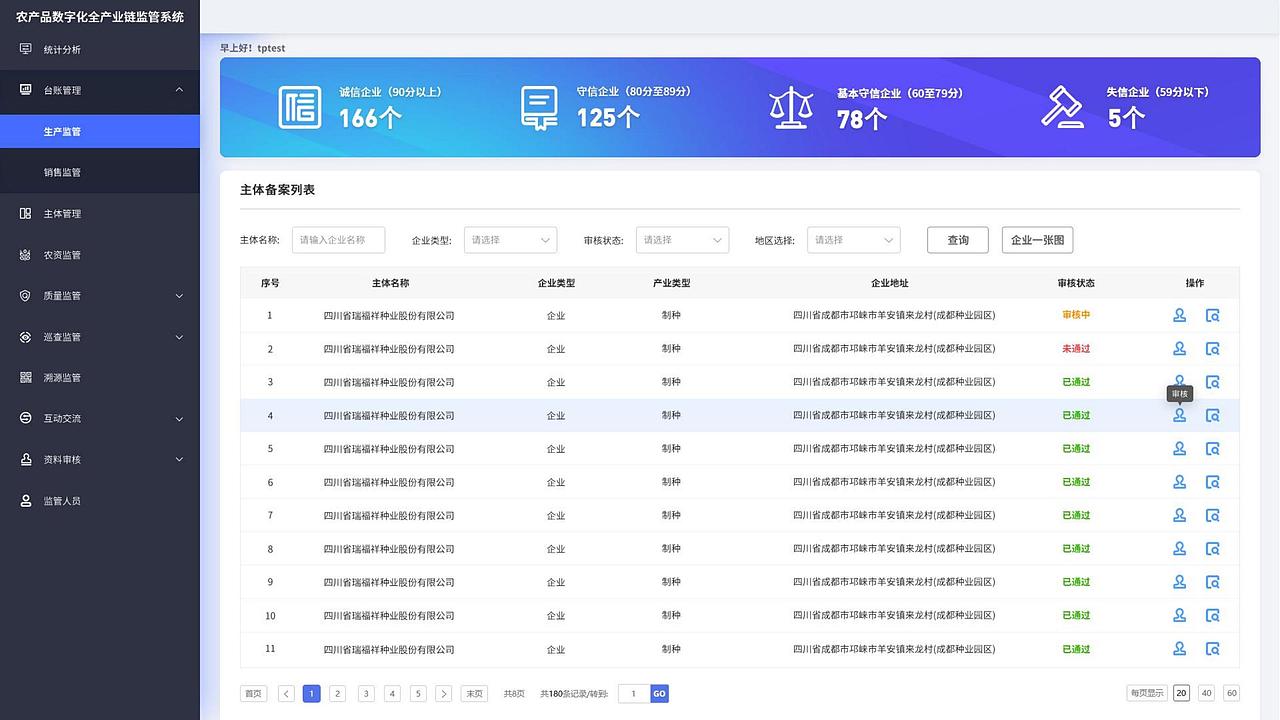Click the 巡查监管 sidebar icon
The image size is (1280, 720).
pyautogui.click(x=26, y=337)
